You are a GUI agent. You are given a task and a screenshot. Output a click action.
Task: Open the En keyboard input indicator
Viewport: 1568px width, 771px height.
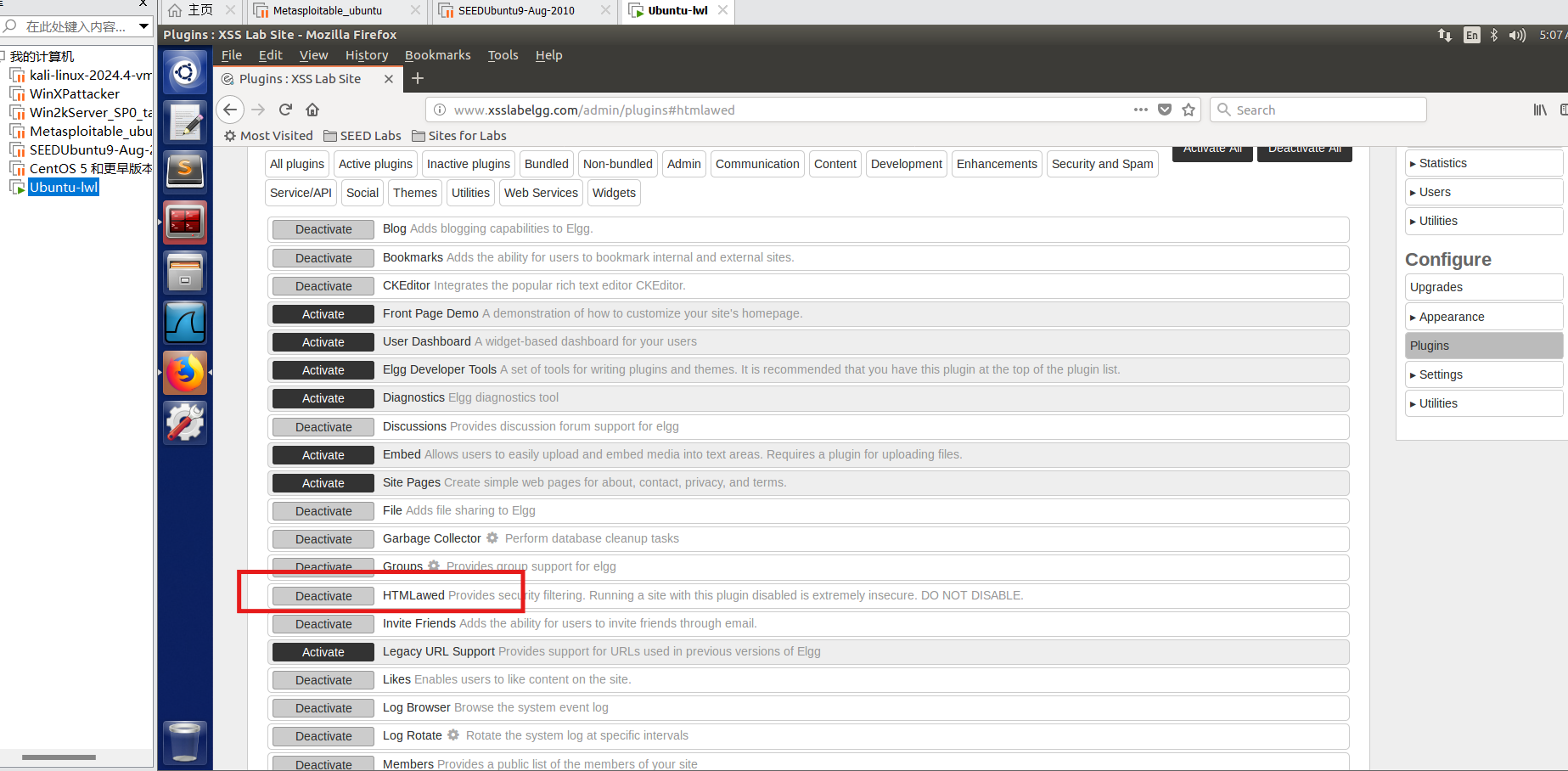pos(1472,35)
